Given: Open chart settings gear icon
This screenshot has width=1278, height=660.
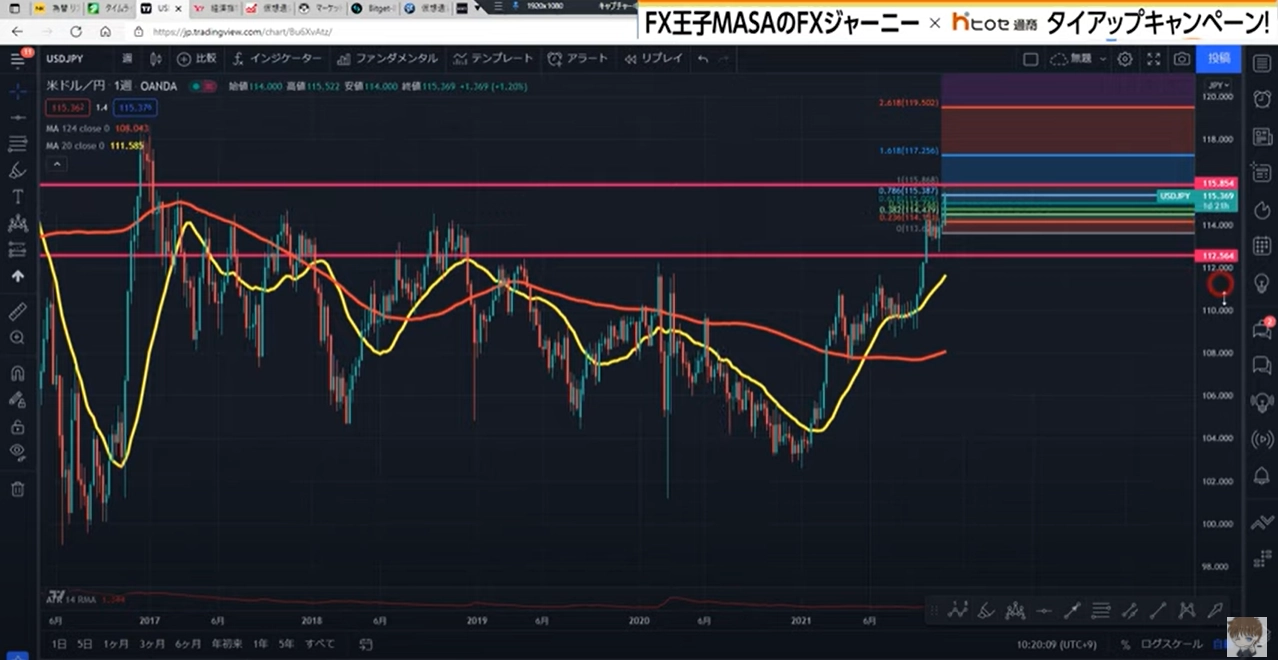Looking at the screenshot, I should (x=1125, y=59).
